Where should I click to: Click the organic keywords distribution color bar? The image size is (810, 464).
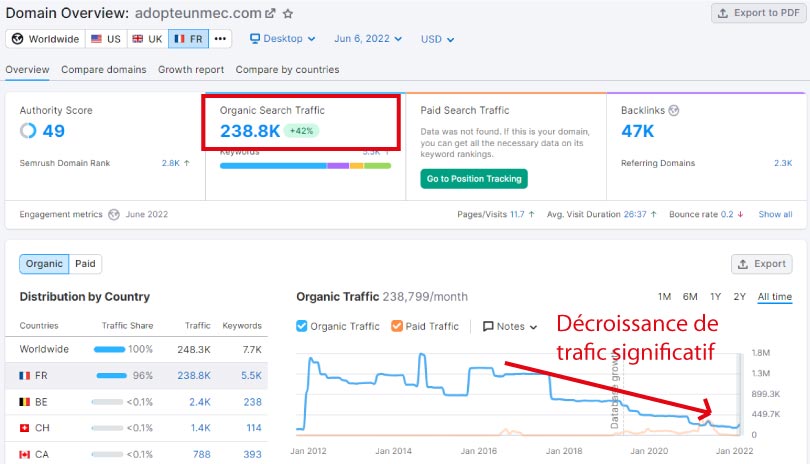(x=305, y=166)
